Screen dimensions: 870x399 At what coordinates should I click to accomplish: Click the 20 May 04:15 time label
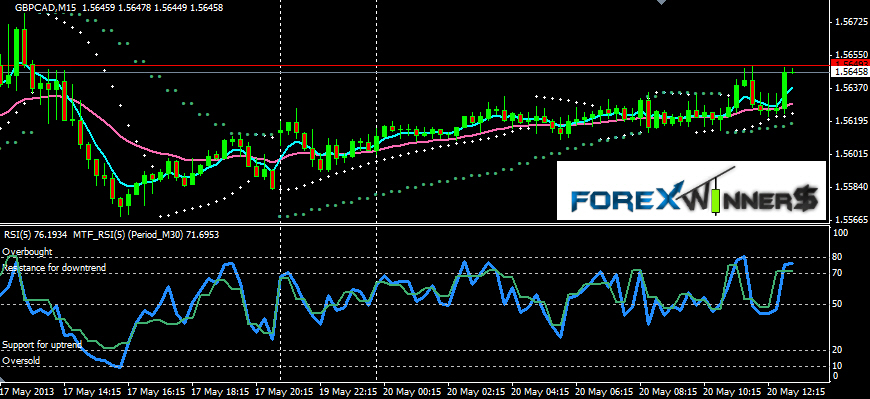point(541,391)
